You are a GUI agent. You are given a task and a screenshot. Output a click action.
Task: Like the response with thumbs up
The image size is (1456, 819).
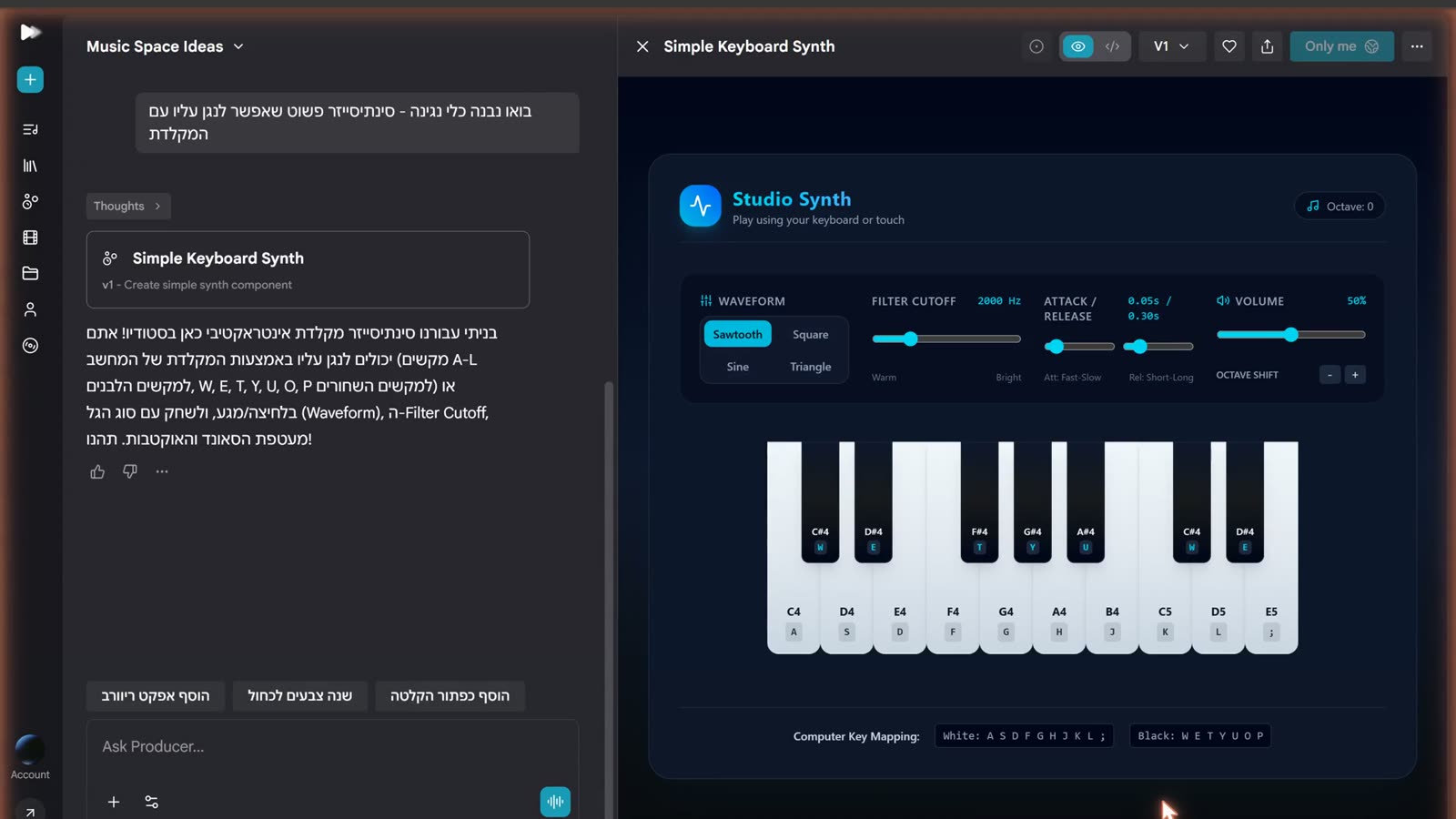[x=97, y=471]
